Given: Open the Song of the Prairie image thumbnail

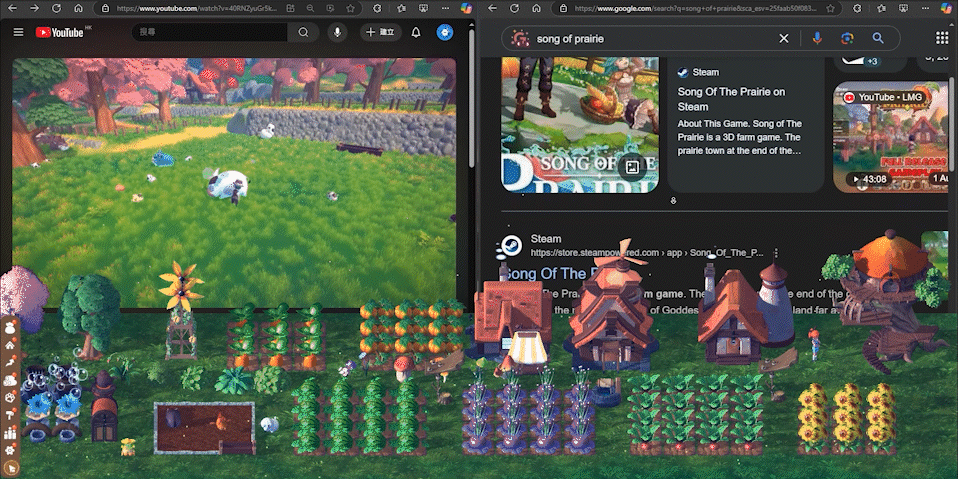Looking at the screenshot, I should 580,125.
